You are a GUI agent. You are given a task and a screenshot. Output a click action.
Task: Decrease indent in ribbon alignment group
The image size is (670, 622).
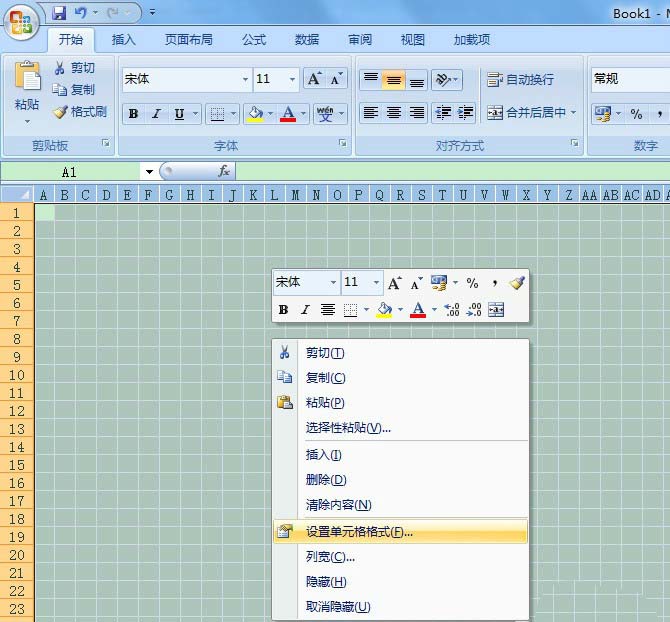pyautogui.click(x=443, y=113)
